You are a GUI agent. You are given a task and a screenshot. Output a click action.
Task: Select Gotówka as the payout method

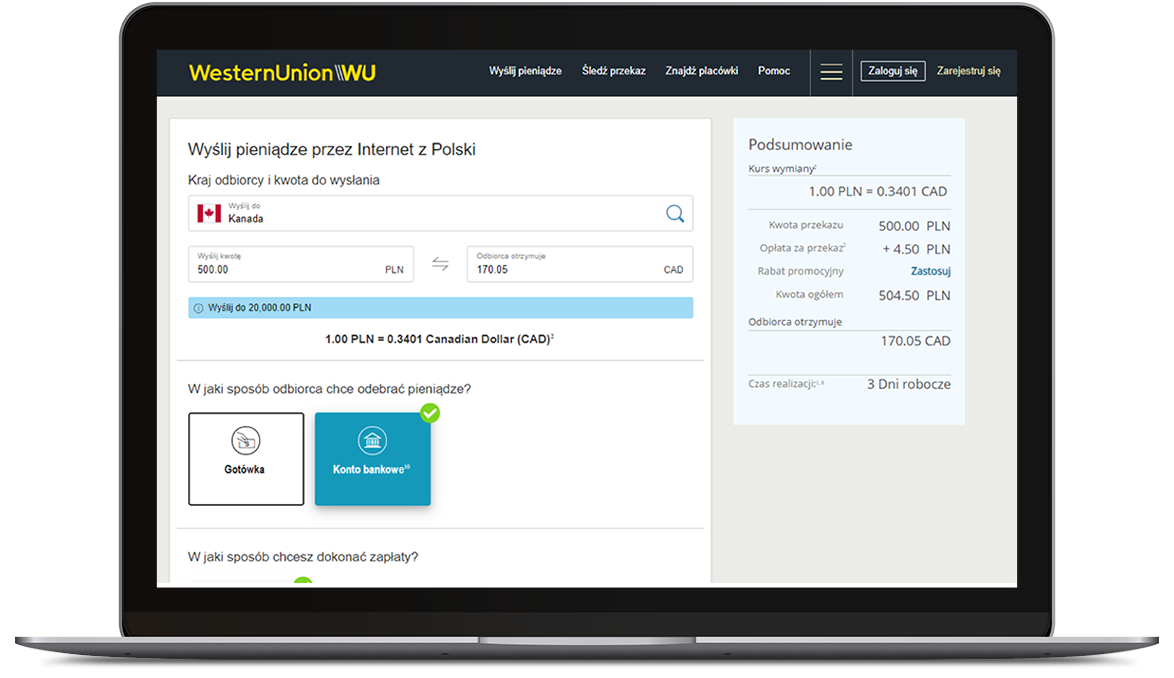coord(246,459)
